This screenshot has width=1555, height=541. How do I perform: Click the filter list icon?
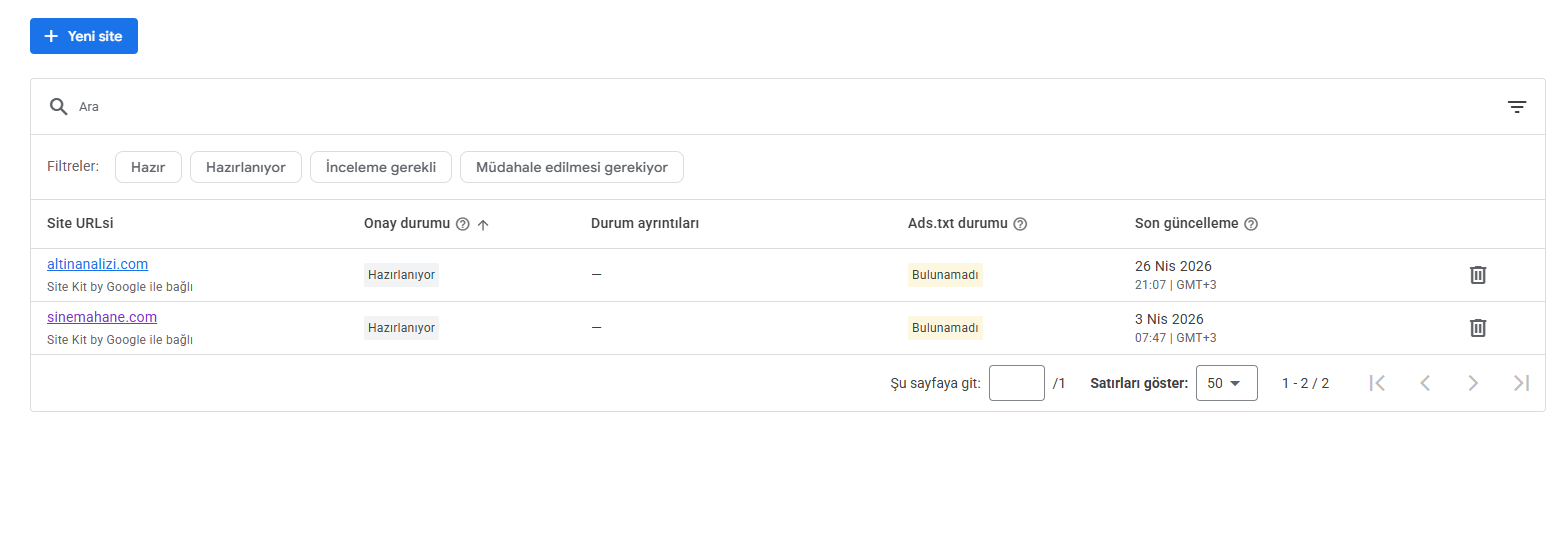(1517, 107)
